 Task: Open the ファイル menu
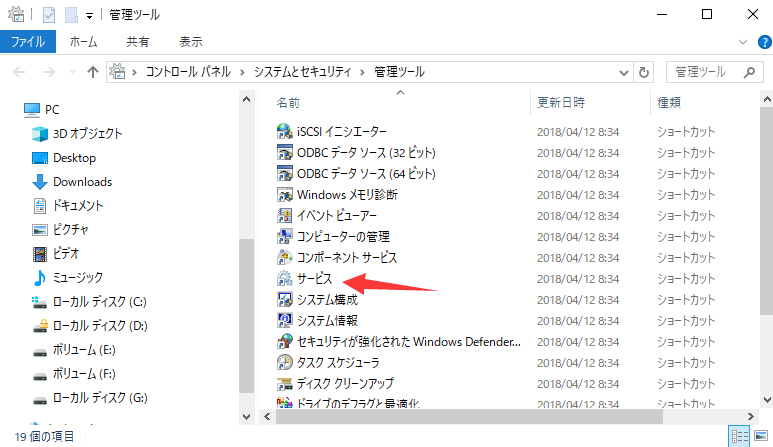click(x=28, y=42)
